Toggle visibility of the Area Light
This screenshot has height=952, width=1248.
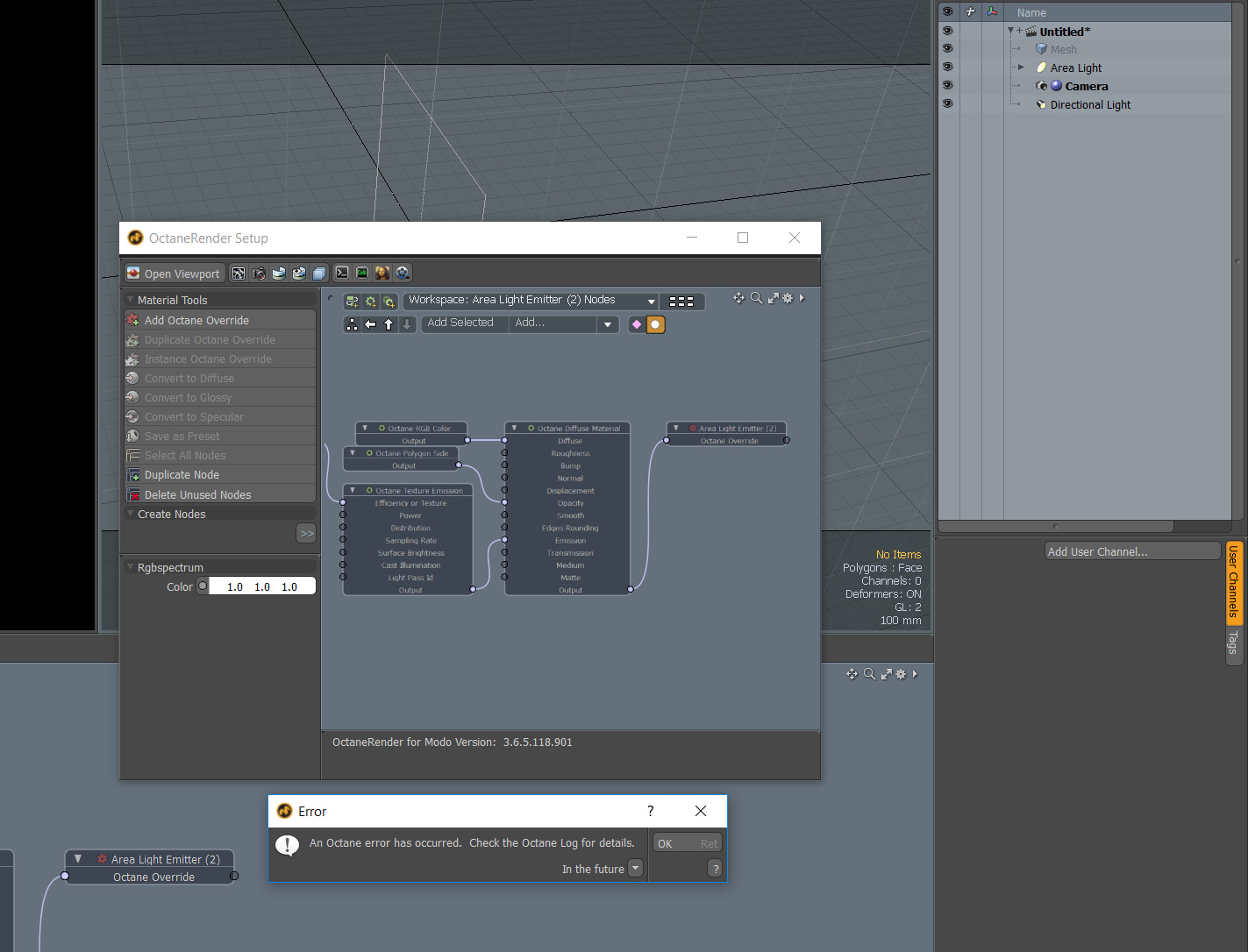coord(947,67)
